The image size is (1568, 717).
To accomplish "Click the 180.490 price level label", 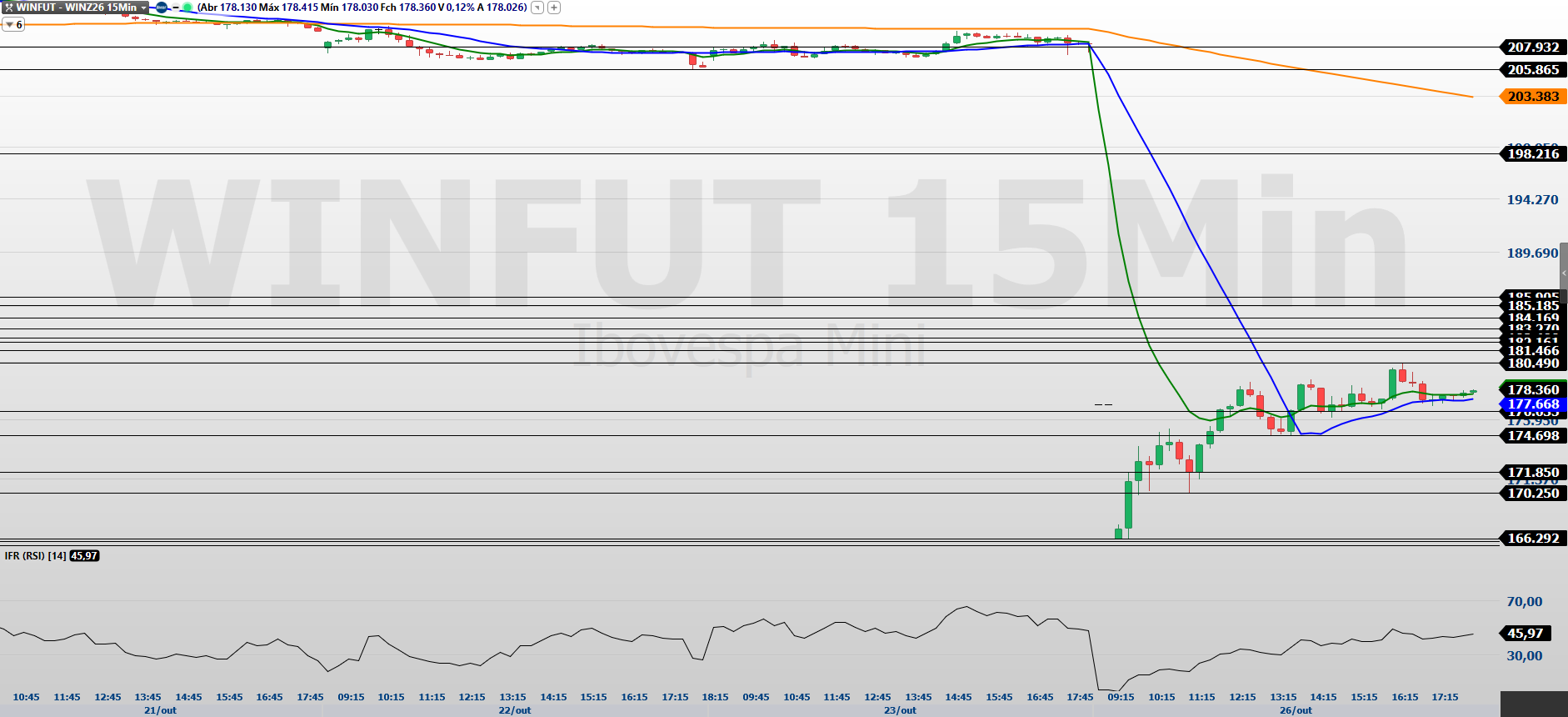I will pyautogui.click(x=1533, y=364).
